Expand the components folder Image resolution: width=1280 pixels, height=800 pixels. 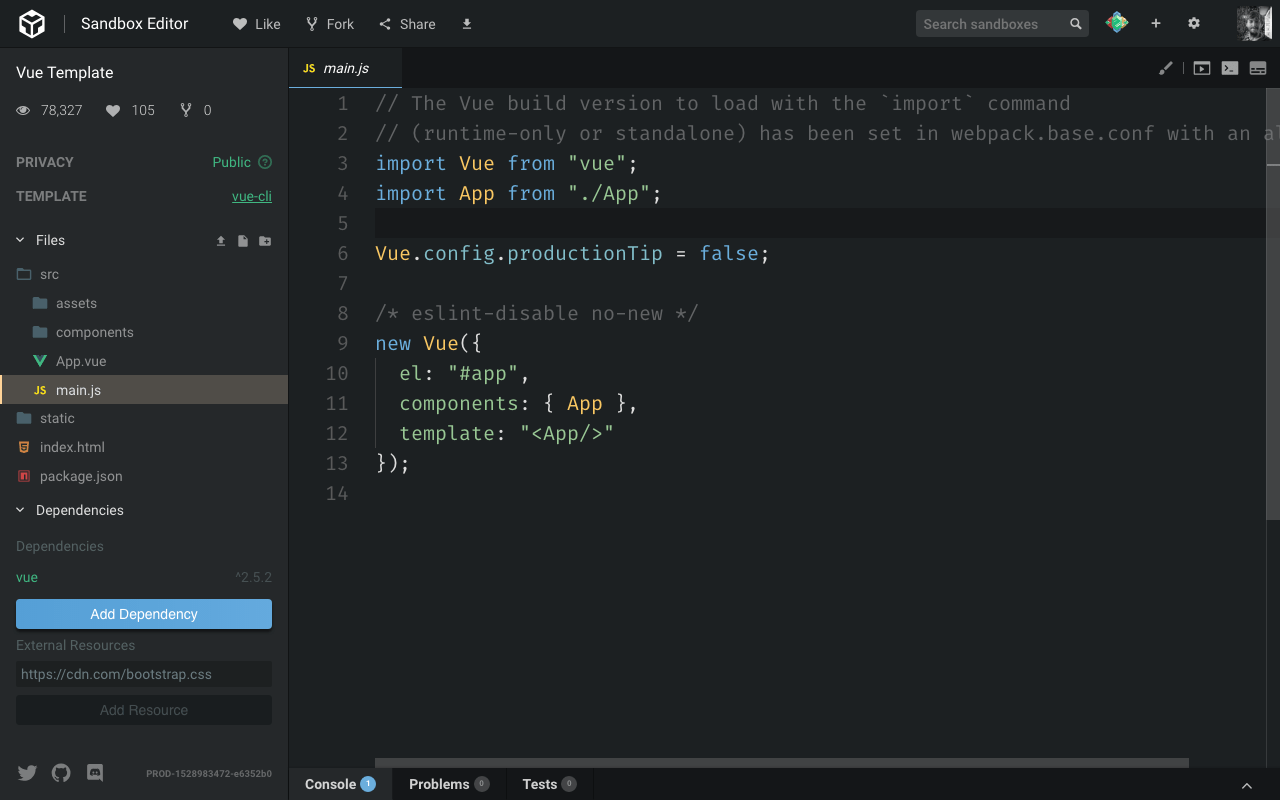point(95,331)
